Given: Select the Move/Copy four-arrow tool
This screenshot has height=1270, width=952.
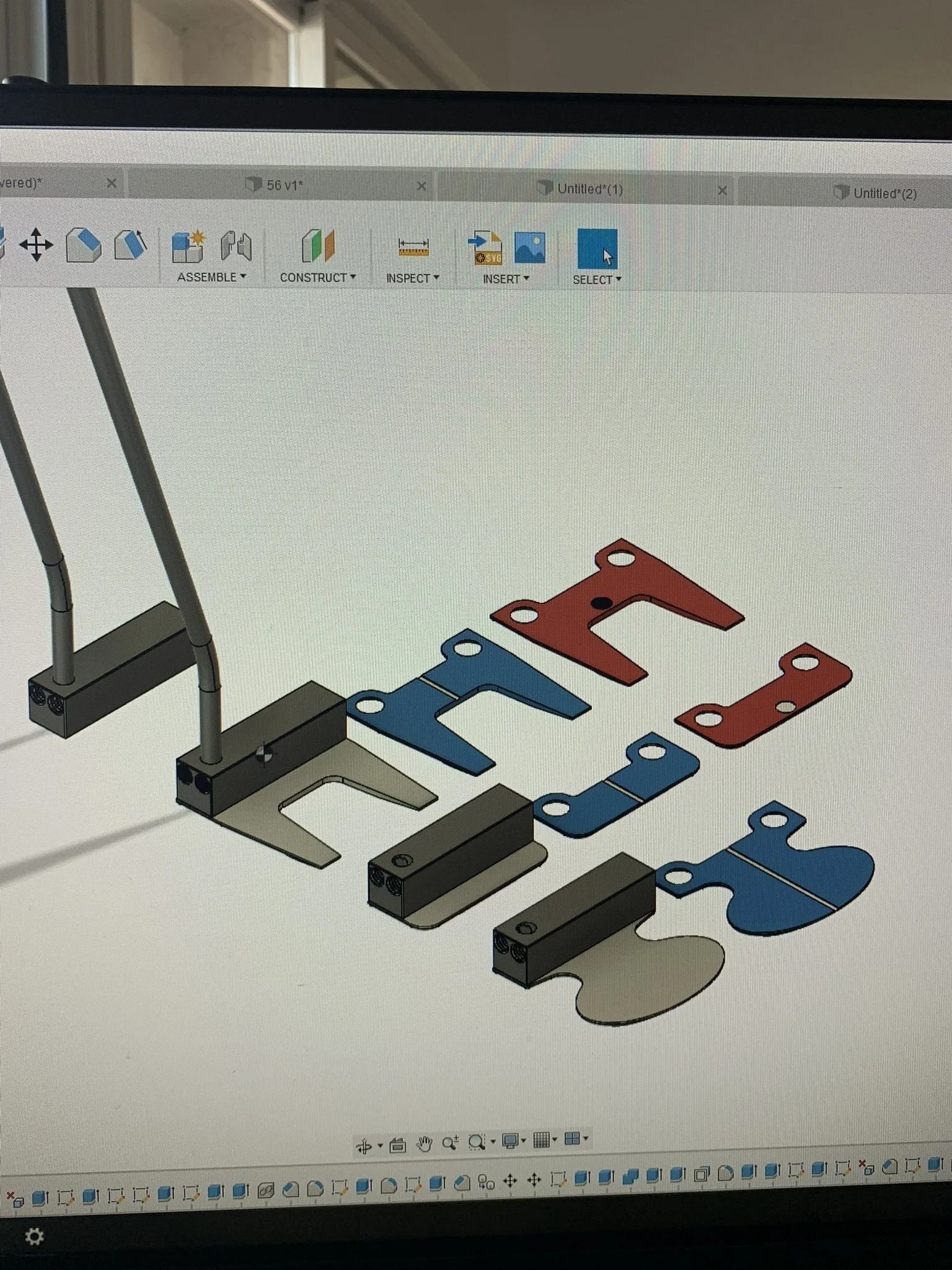Looking at the screenshot, I should [36, 244].
